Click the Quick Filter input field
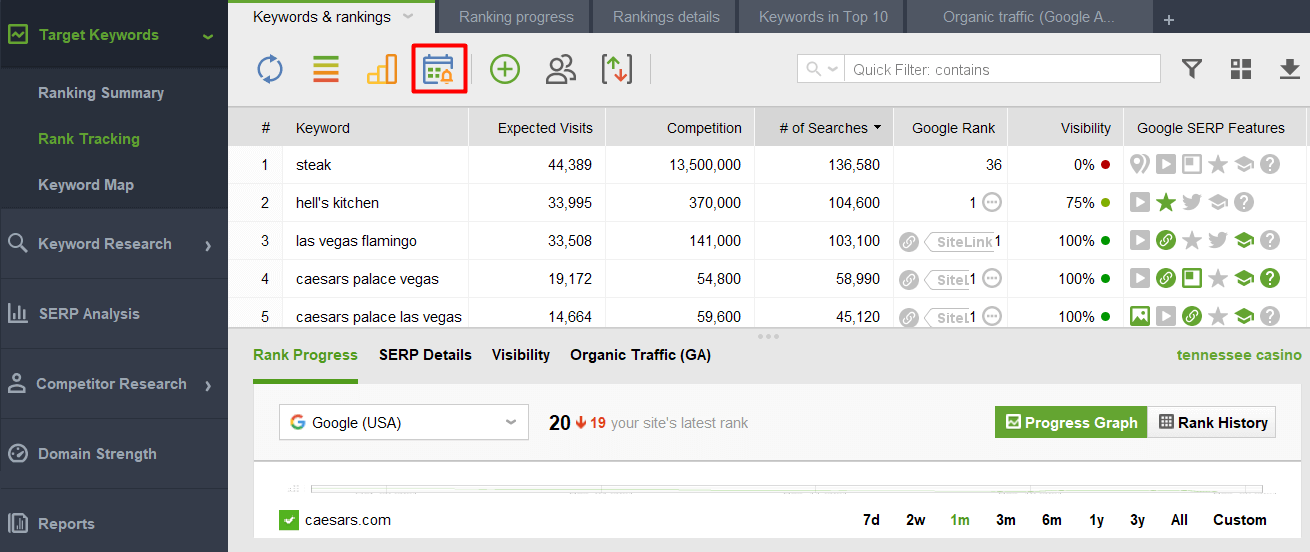1310x552 pixels. click(1003, 69)
